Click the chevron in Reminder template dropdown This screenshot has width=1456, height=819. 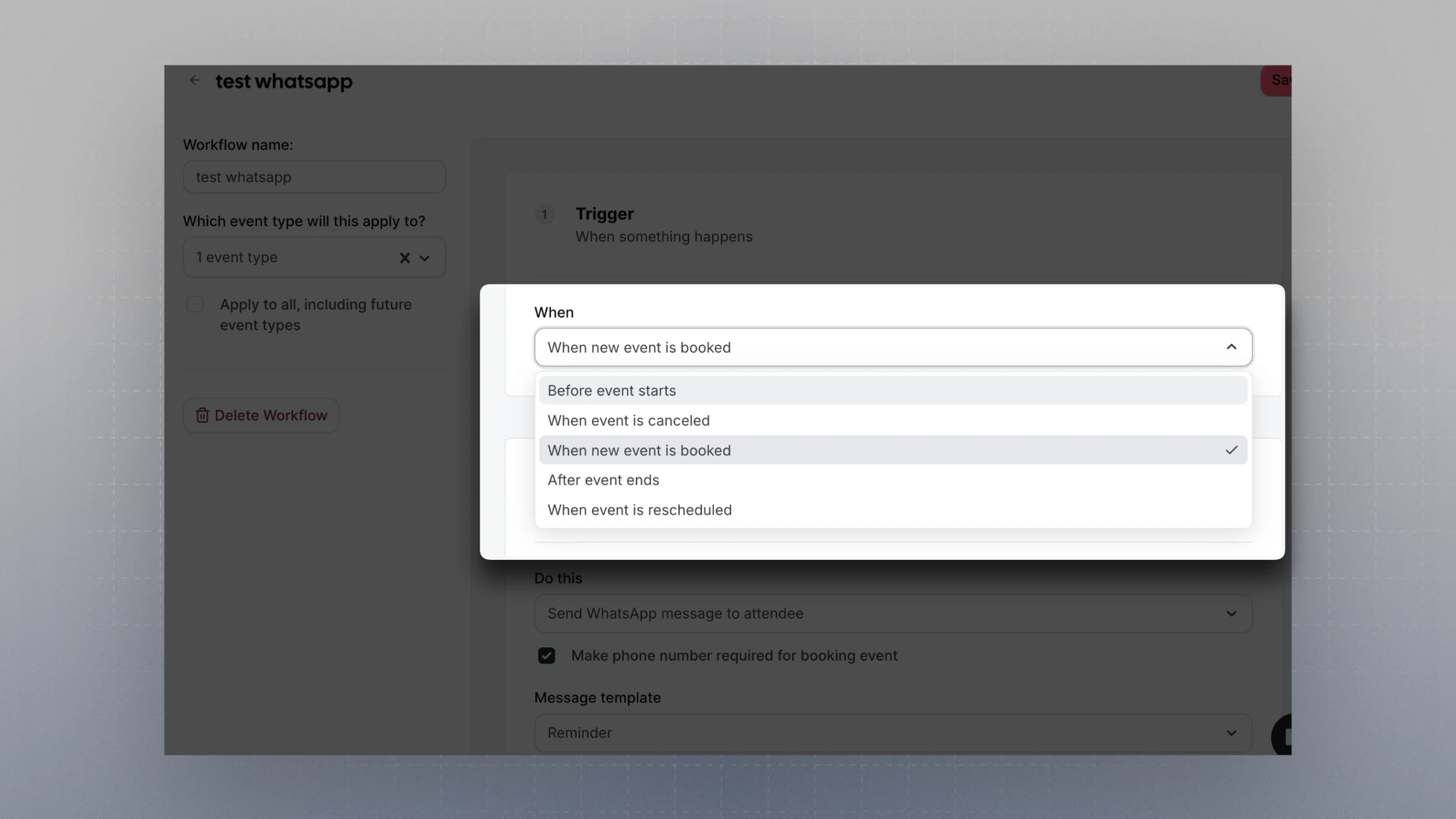click(1231, 733)
